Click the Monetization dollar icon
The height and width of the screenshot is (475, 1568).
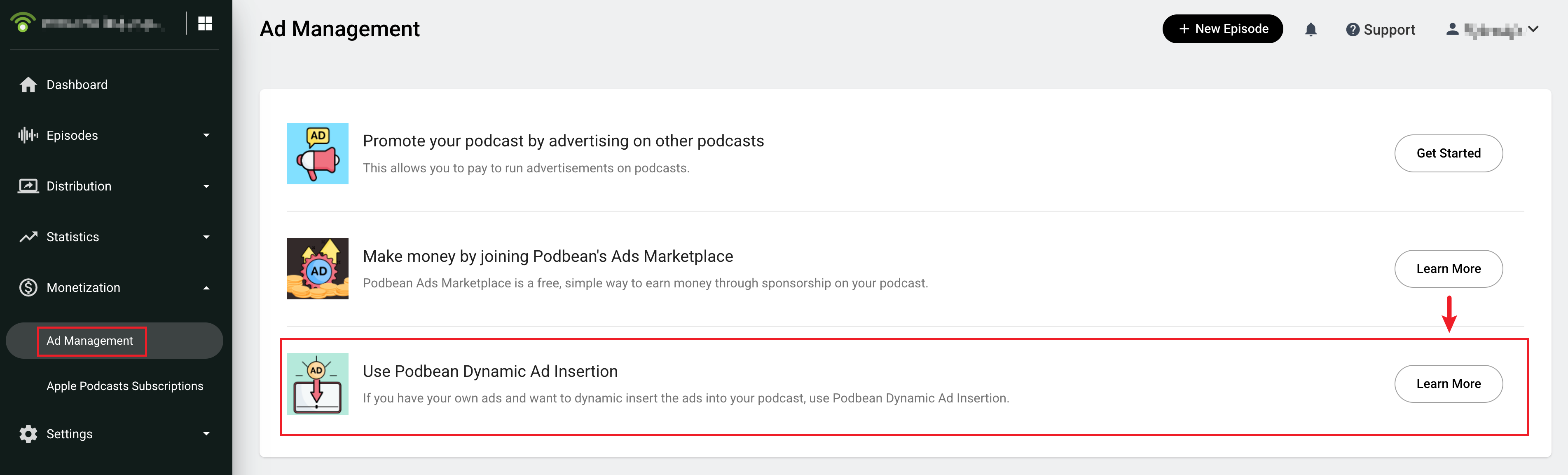pyautogui.click(x=28, y=287)
